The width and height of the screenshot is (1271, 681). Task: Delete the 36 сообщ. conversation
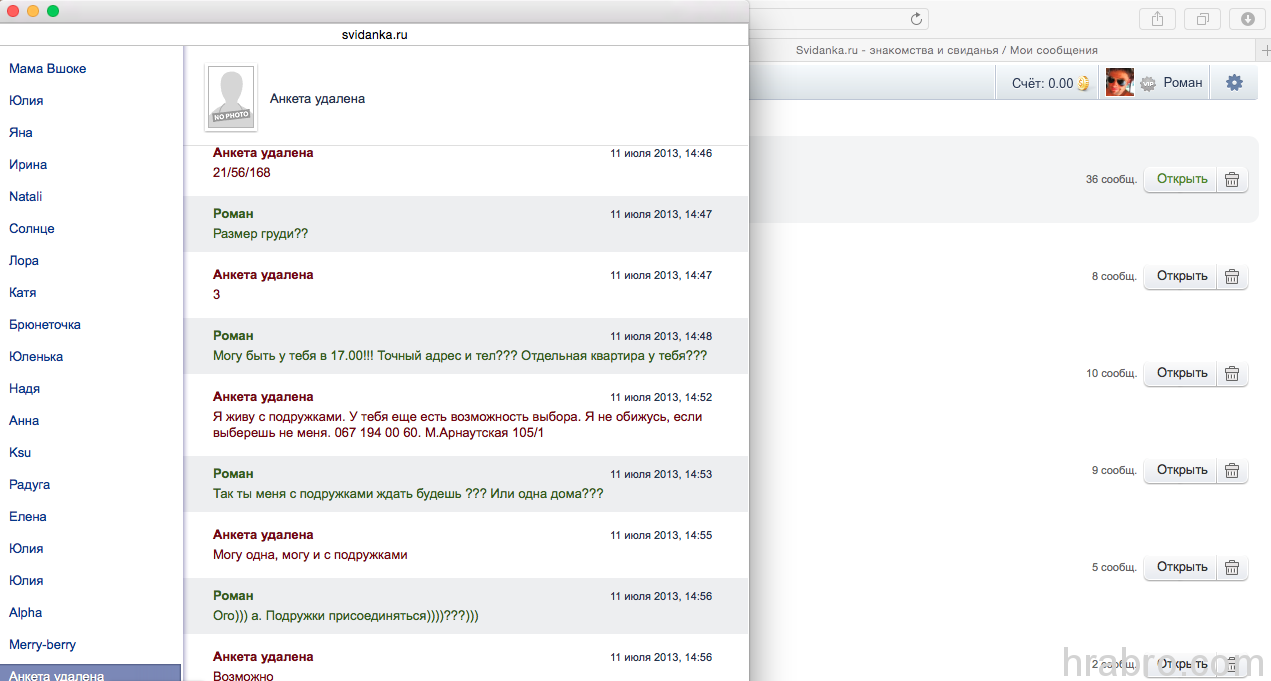[x=1232, y=180]
